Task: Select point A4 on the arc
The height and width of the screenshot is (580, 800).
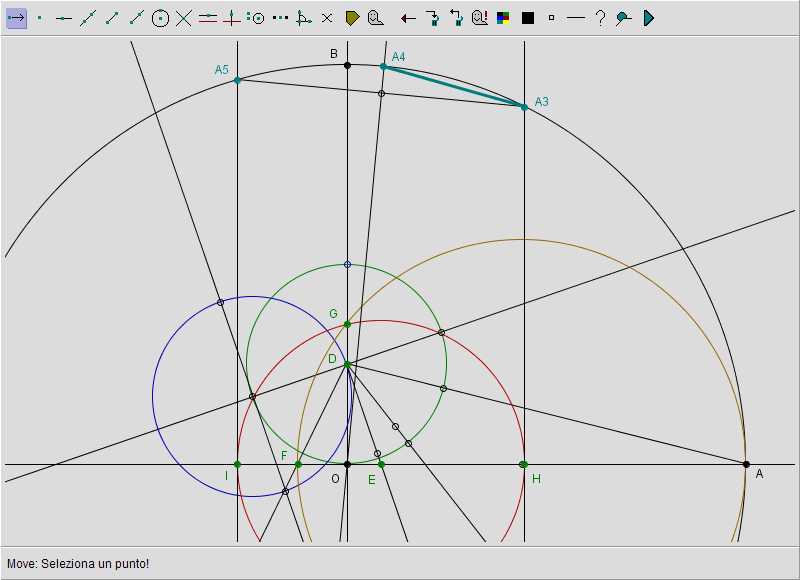Action: tap(383, 66)
